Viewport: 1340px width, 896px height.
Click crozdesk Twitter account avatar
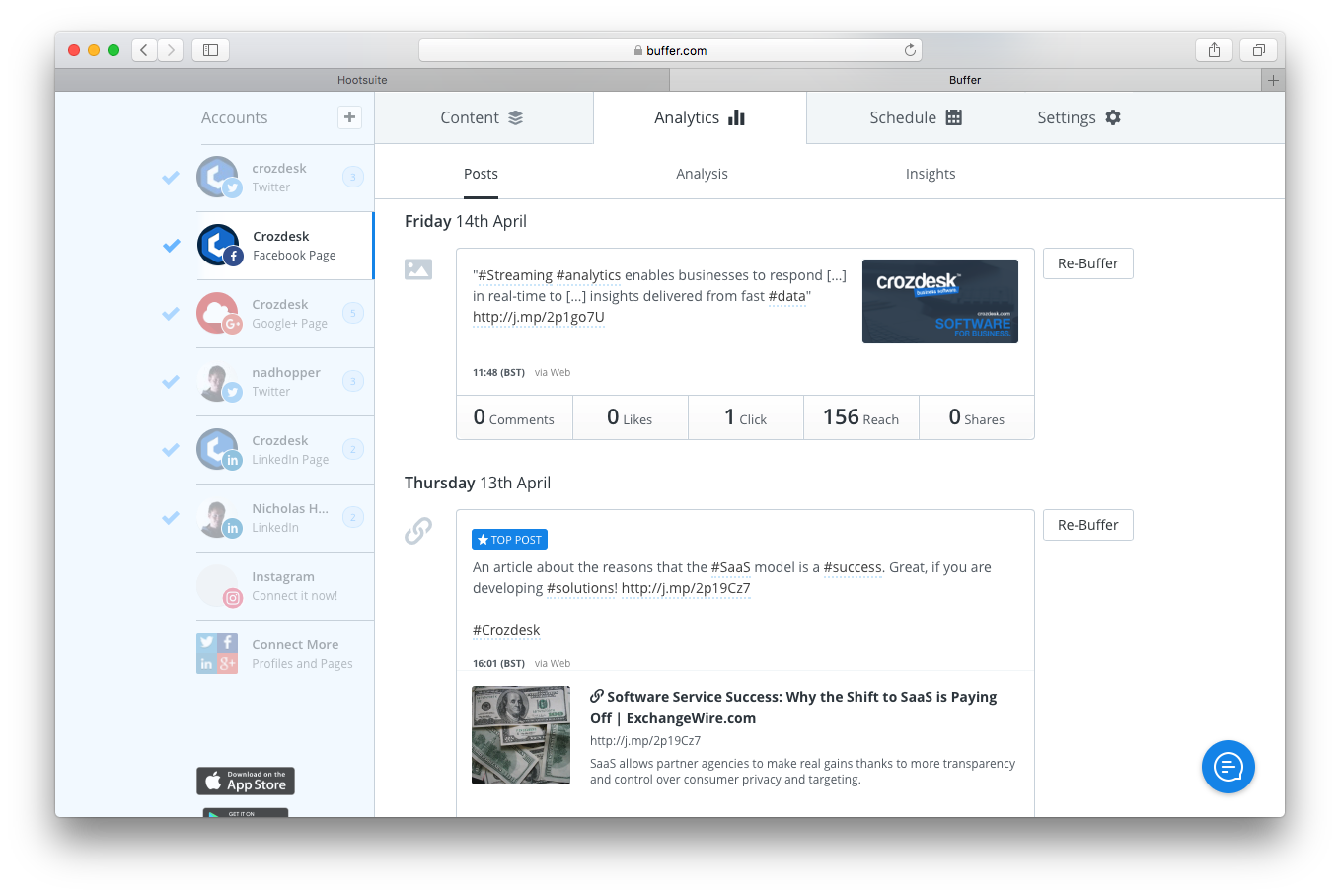point(218,178)
